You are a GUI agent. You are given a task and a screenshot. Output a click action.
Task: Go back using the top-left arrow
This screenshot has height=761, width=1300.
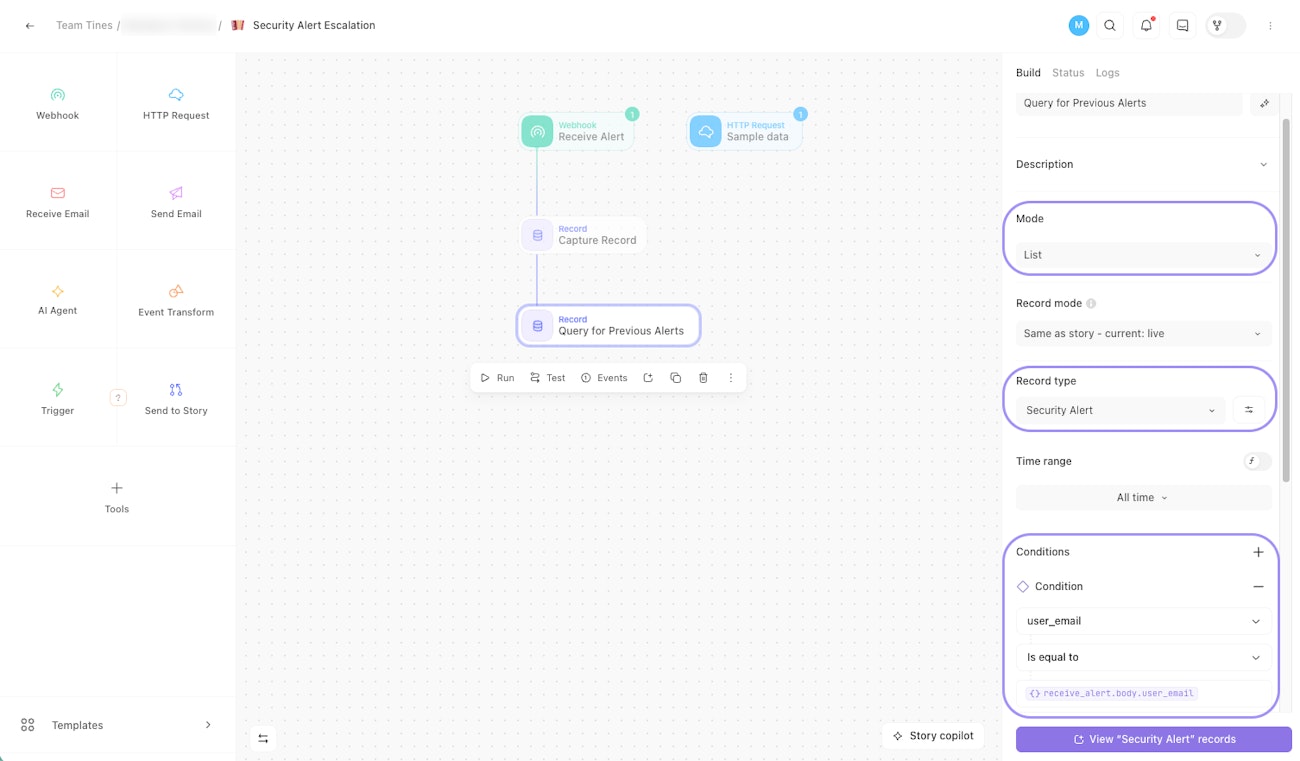click(x=30, y=26)
